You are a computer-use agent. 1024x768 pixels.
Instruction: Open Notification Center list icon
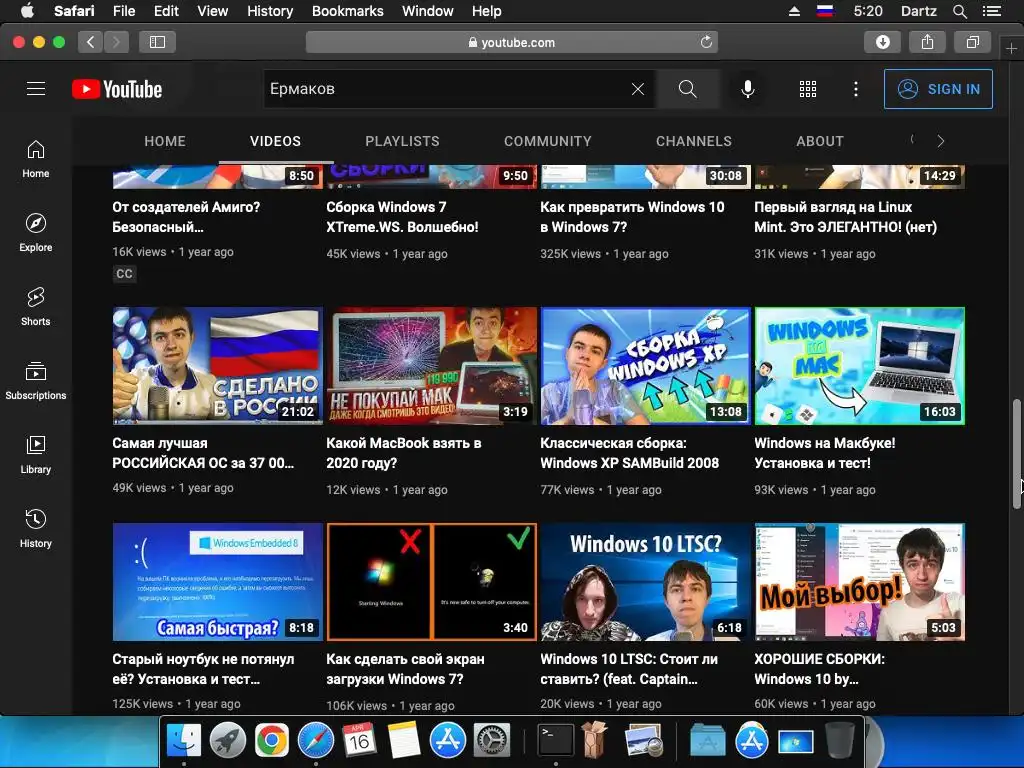point(992,11)
